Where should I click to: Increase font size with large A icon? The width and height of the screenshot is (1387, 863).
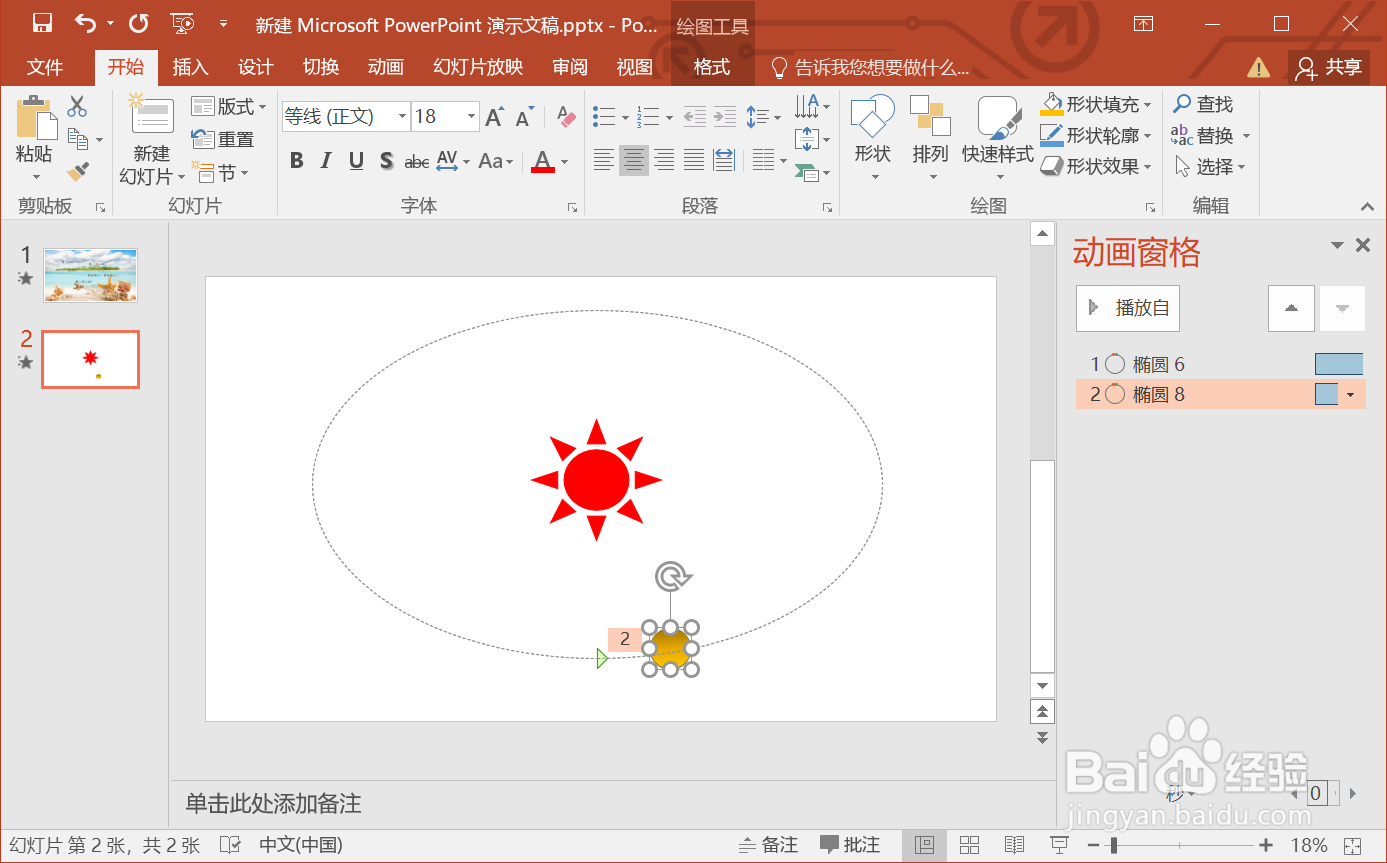[494, 117]
